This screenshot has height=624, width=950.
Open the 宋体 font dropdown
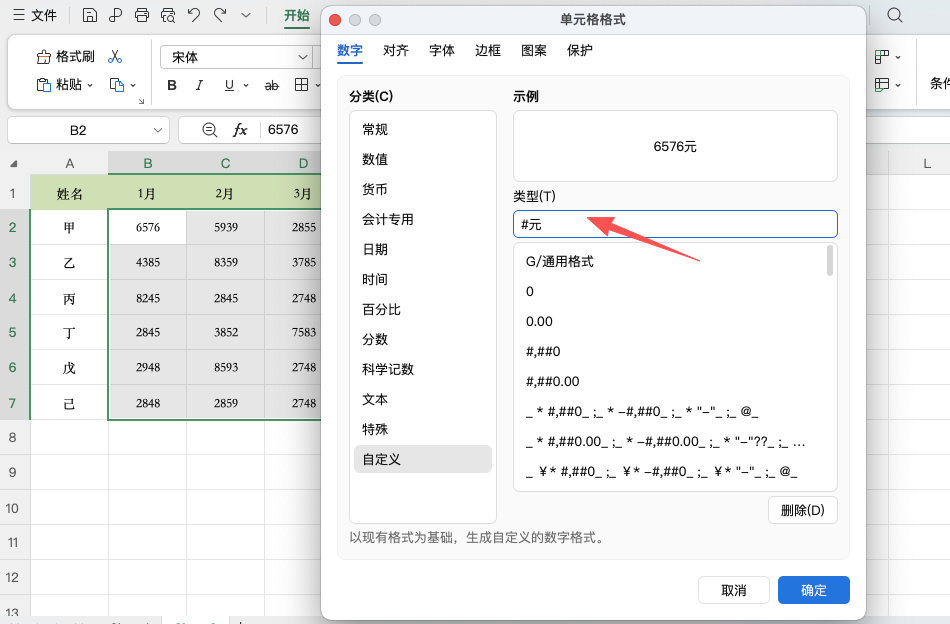[x=302, y=57]
